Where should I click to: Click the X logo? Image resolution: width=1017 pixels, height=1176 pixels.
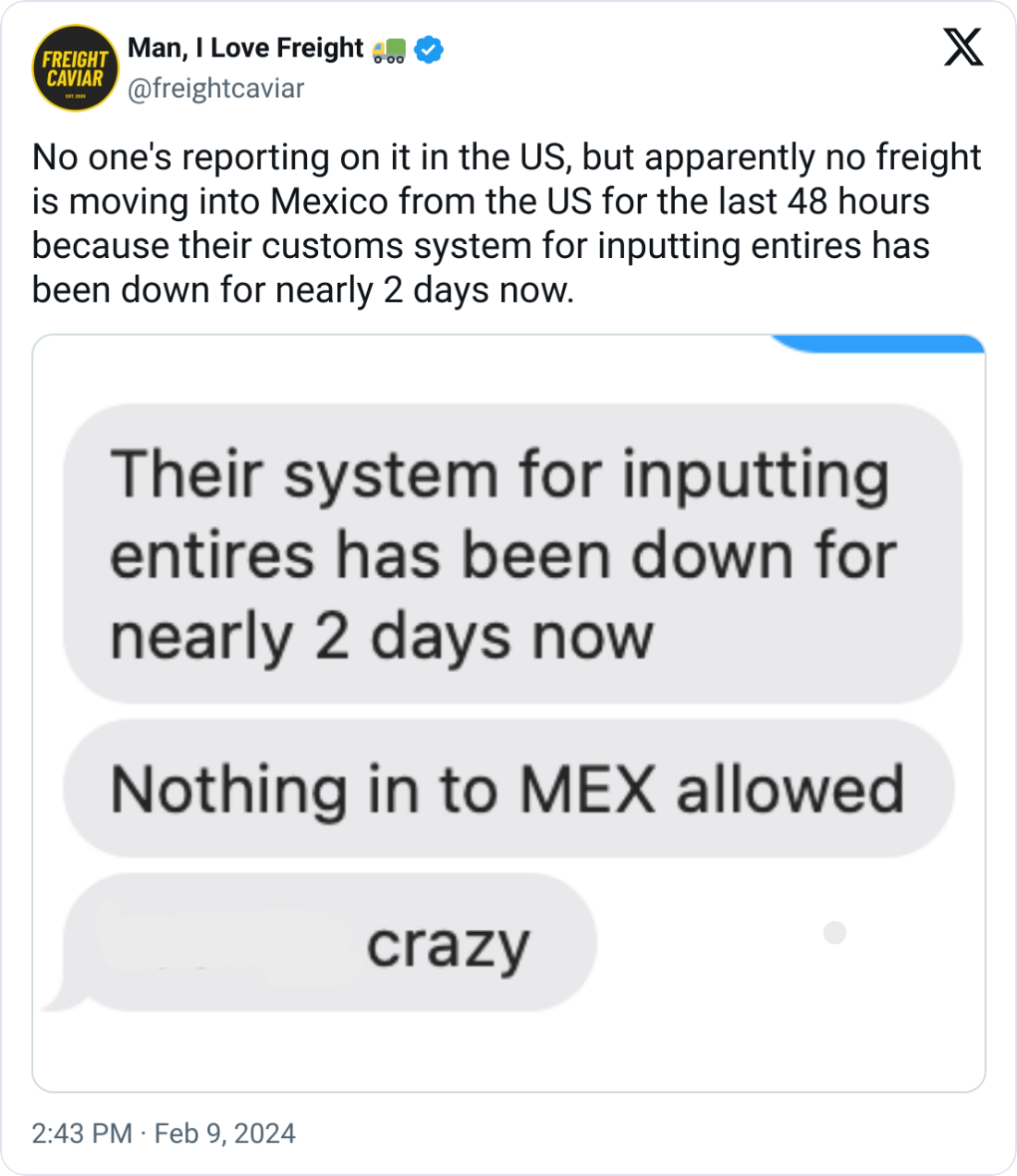click(x=963, y=47)
